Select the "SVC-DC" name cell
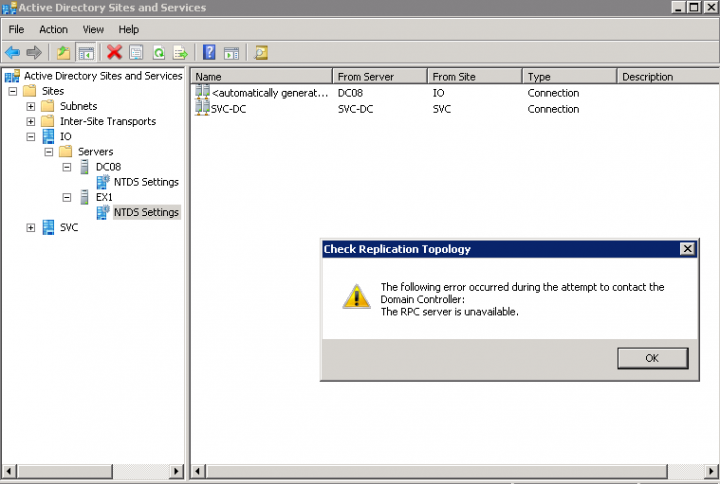The height and width of the screenshot is (484, 720). tap(228, 109)
